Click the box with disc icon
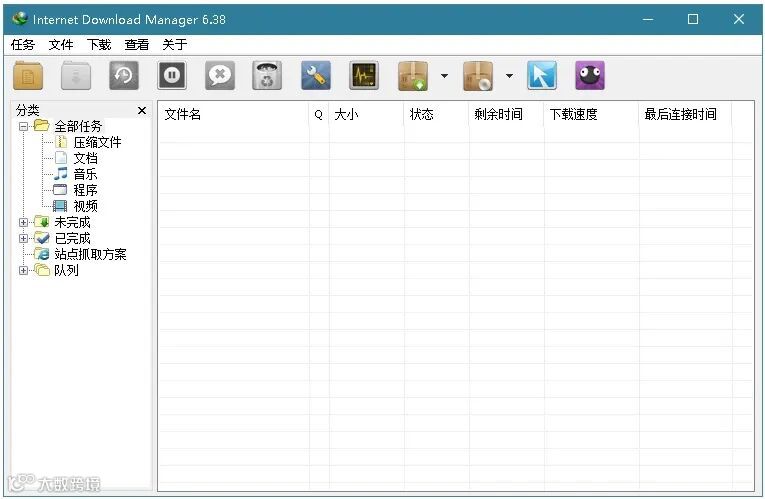Image resolution: width=765 pixels, height=499 pixels. coord(478,76)
